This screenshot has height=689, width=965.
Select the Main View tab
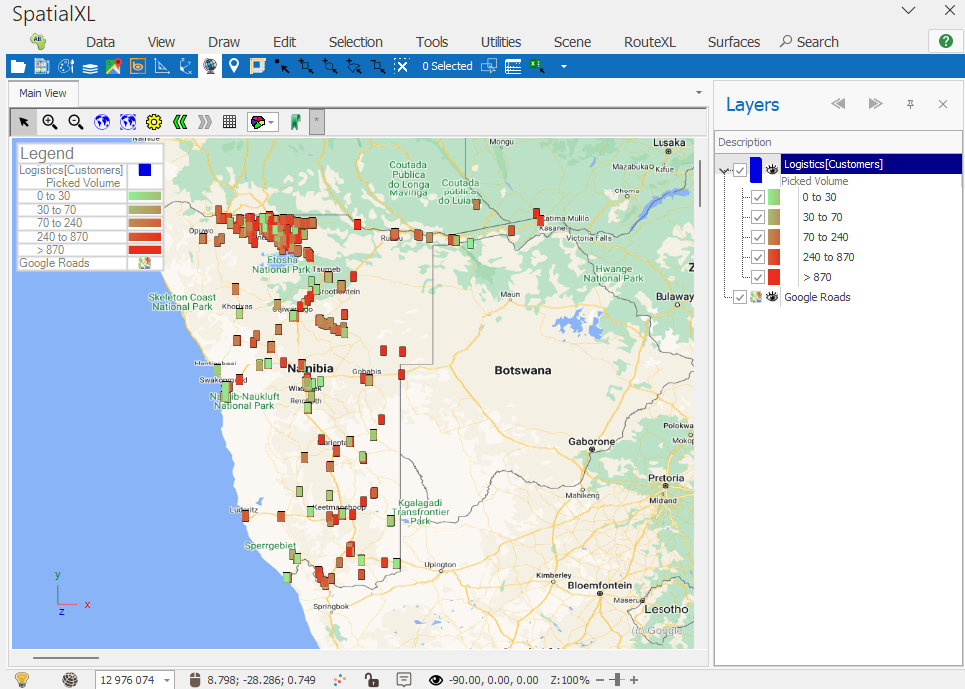click(x=43, y=93)
